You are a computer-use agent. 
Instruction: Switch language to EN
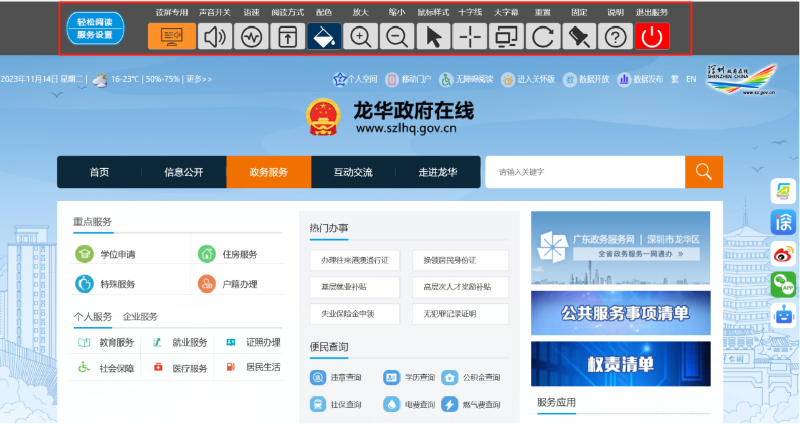(691, 79)
